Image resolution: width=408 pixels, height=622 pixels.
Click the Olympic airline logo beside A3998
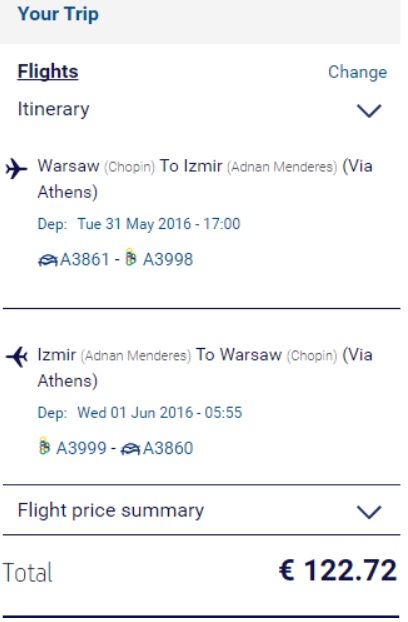pyautogui.click(x=130, y=257)
